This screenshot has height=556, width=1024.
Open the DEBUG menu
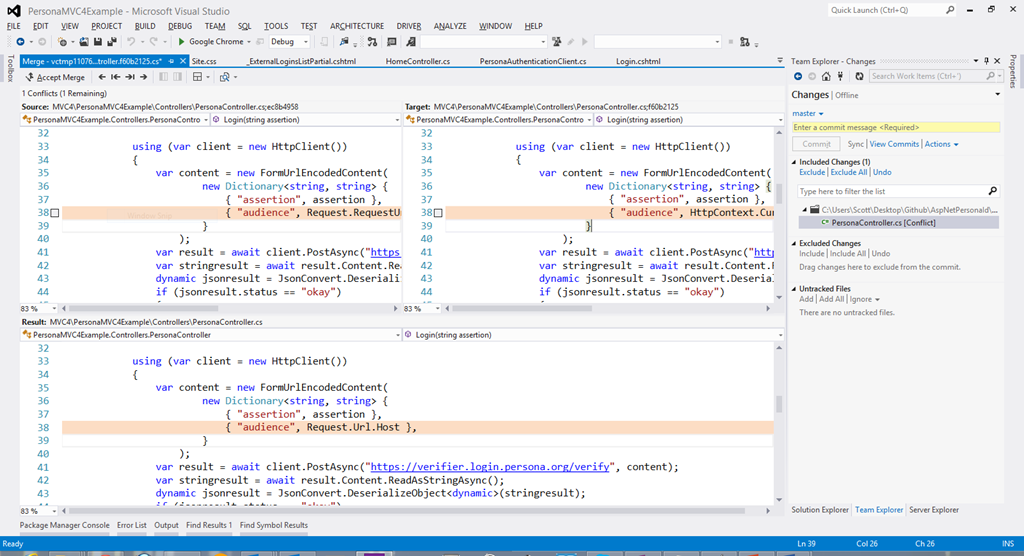tap(180, 26)
